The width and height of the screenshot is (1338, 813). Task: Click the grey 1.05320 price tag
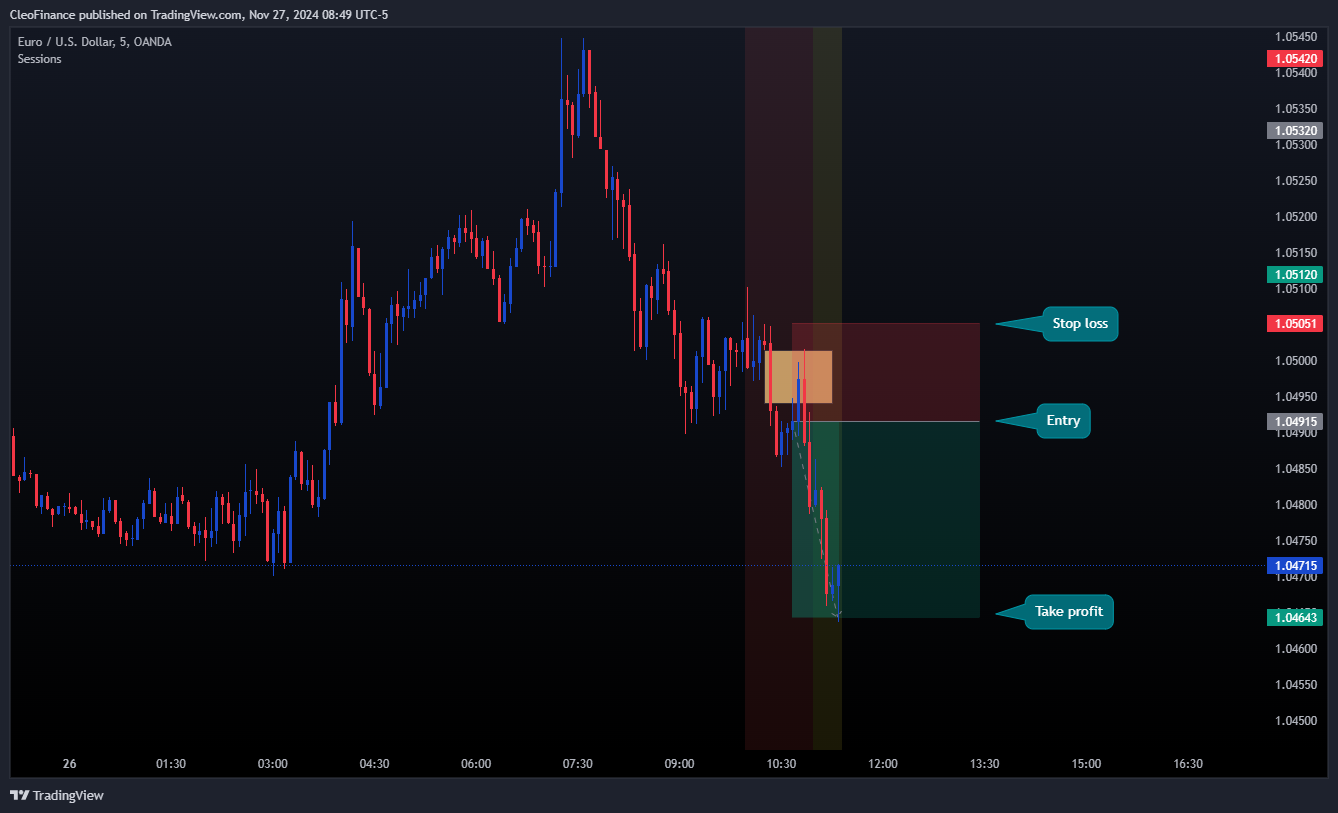[1294, 130]
